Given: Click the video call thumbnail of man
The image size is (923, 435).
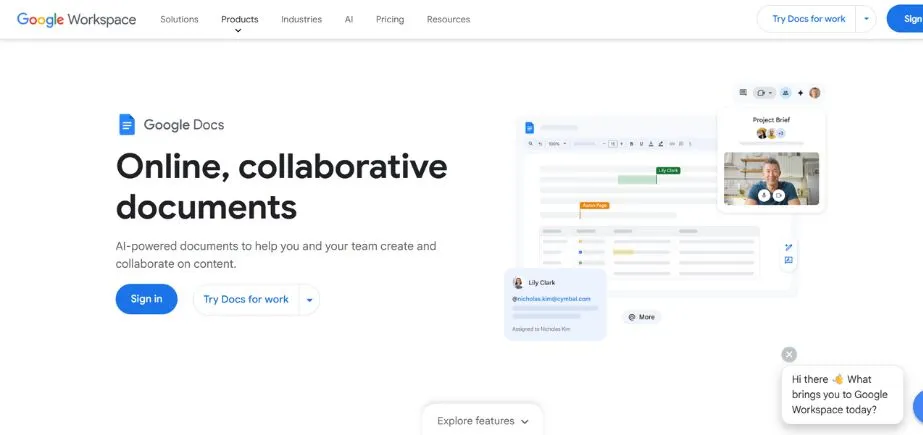Looking at the screenshot, I should [x=771, y=178].
